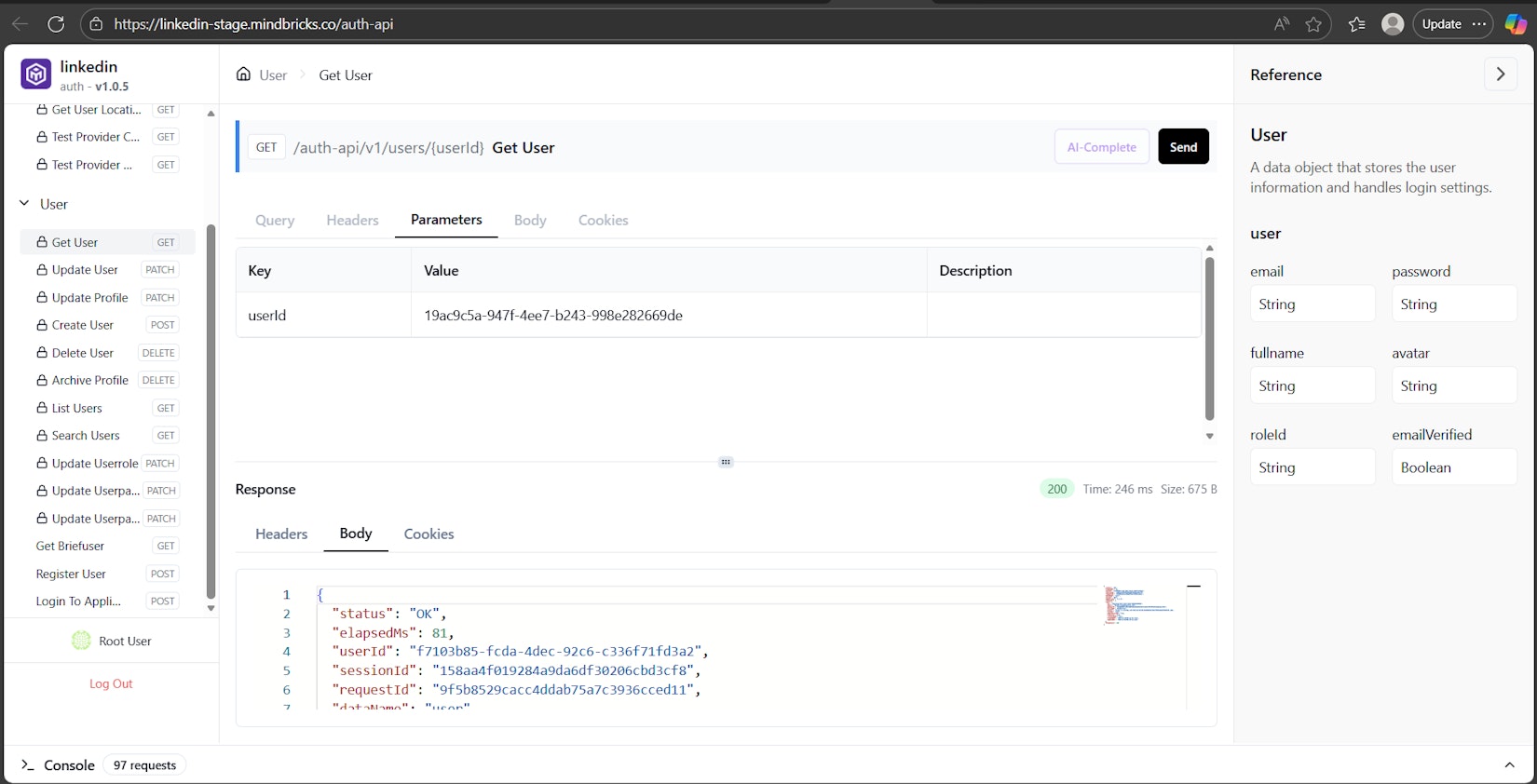Screen dimensions: 1537x784
Task: Add page to favorites with star icon
Action: click(x=1313, y=24)
